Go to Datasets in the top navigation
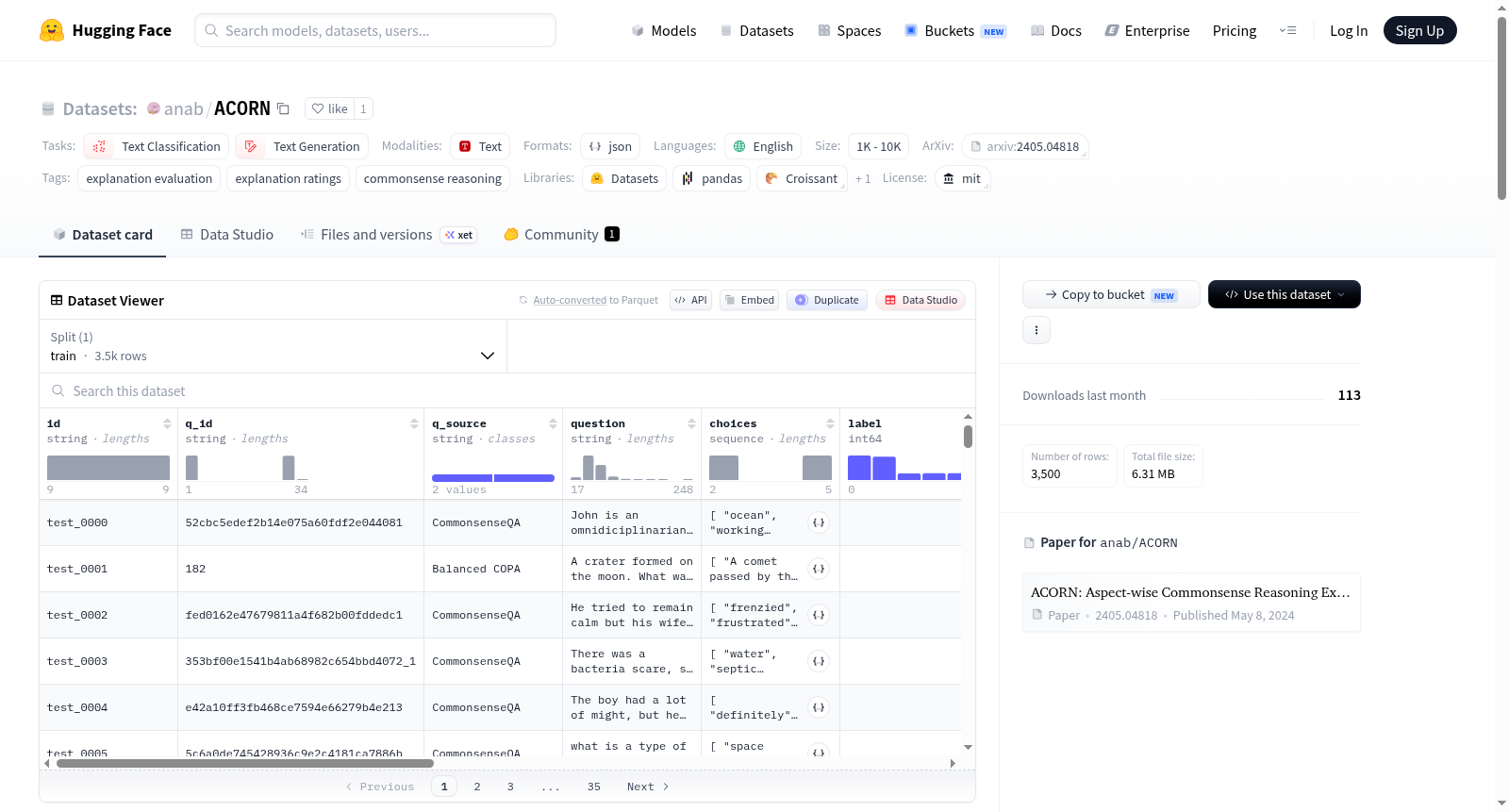 tap(757, 30)
